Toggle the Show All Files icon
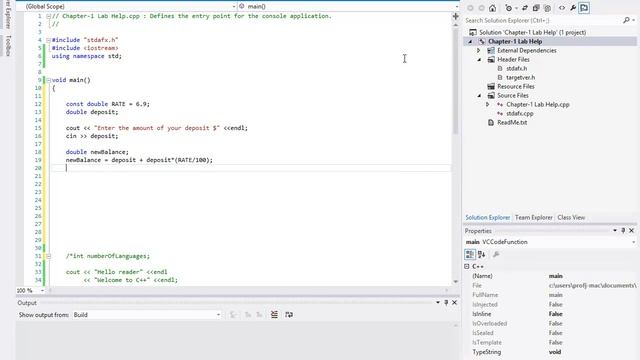The width and height of the screenshot is (640, 360). 547,8
